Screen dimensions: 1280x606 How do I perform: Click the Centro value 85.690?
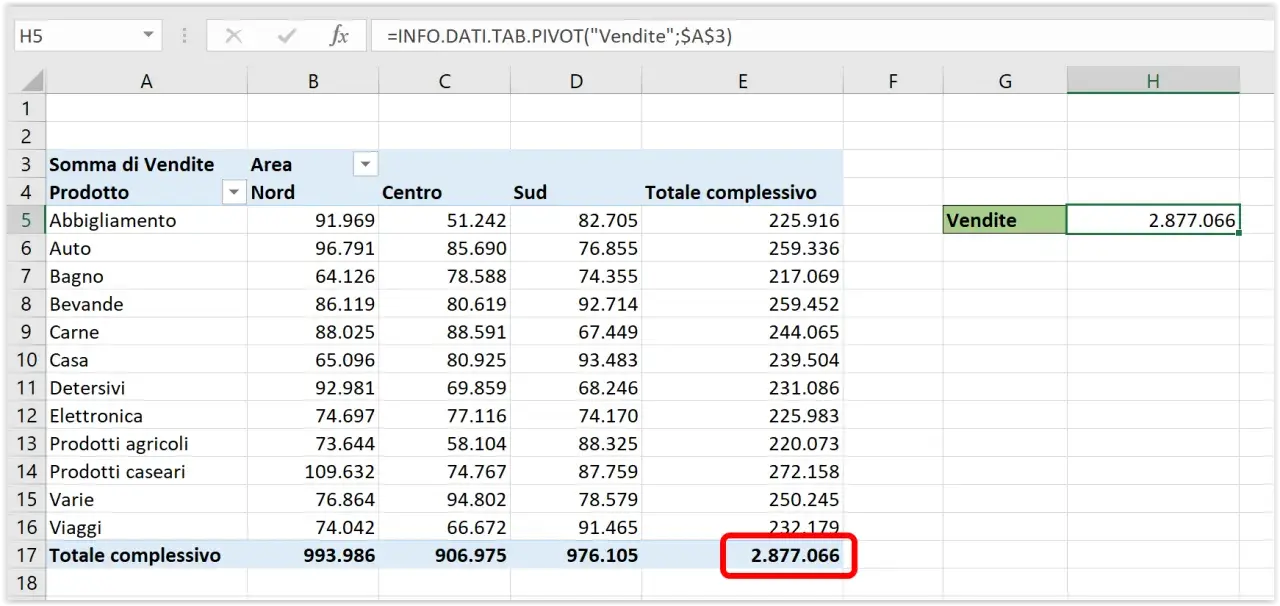coord(476,248)
